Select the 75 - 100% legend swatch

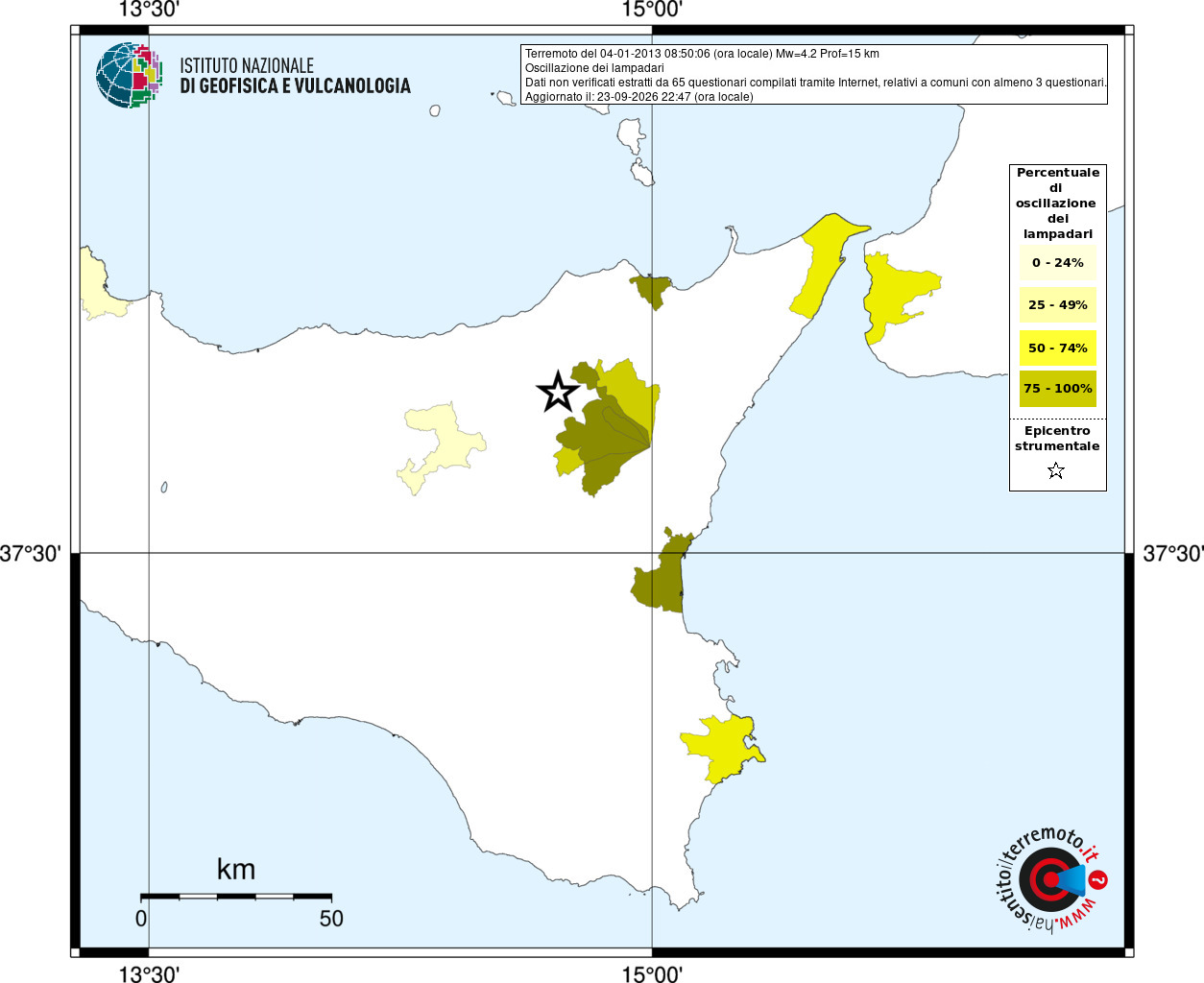coord(1057,389)
